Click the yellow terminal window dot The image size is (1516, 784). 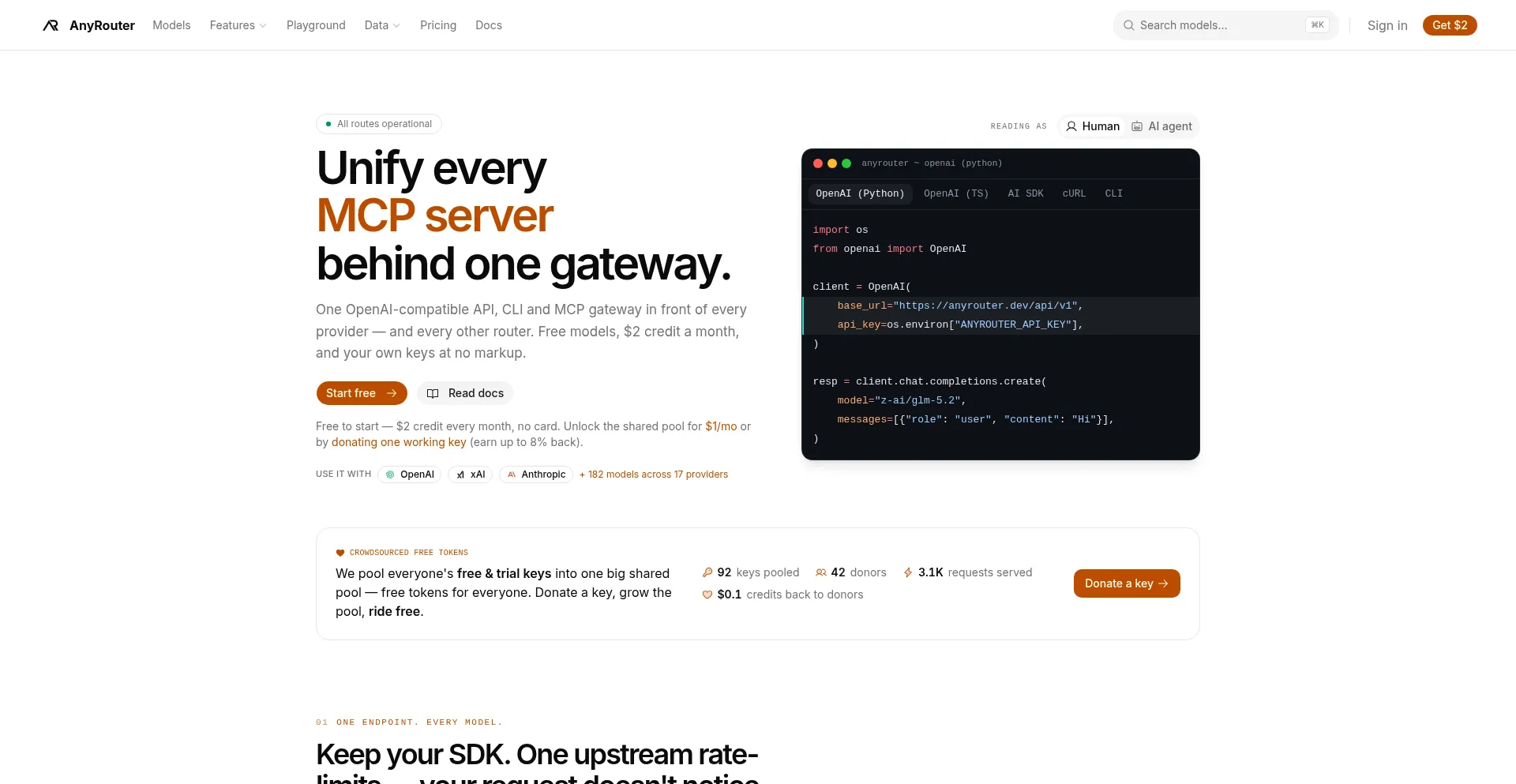[832, 163]
